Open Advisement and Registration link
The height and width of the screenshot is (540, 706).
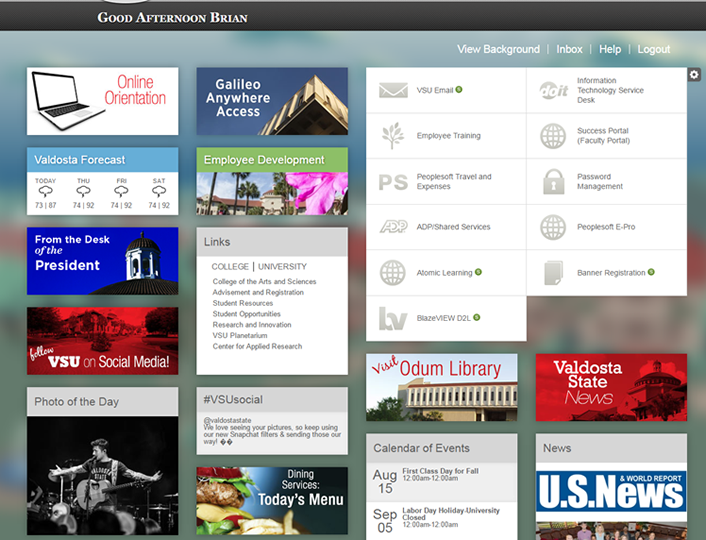258,292
